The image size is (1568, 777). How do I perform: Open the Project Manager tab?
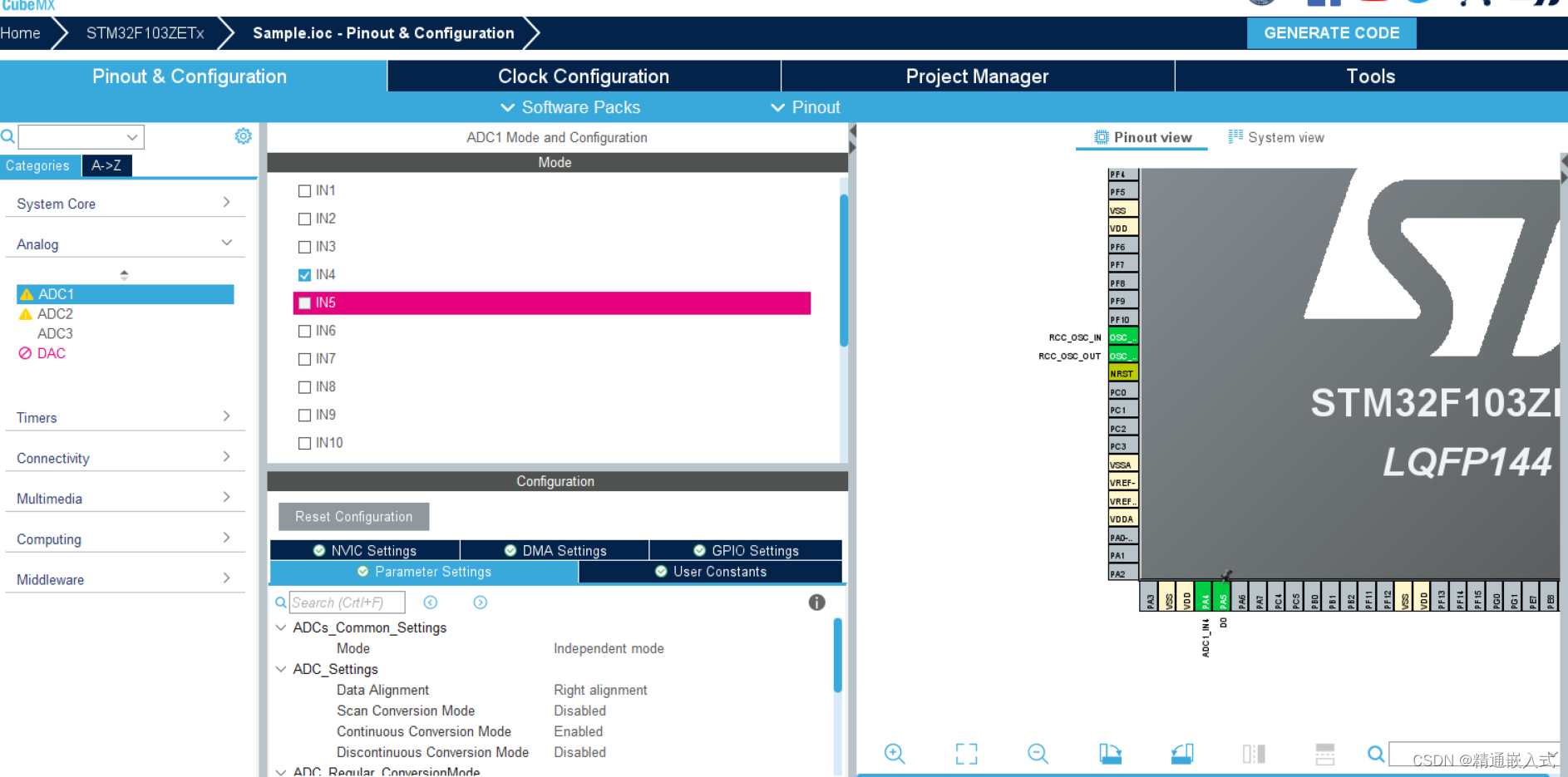[978, 76]
